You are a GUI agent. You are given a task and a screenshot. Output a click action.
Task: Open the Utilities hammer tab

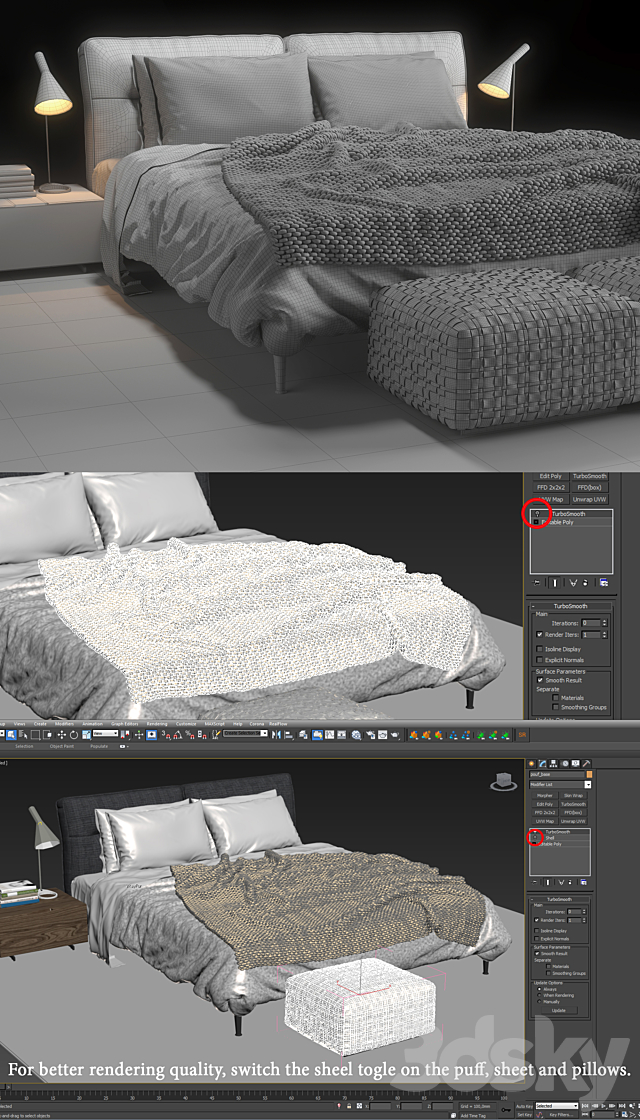pos(586,764)
